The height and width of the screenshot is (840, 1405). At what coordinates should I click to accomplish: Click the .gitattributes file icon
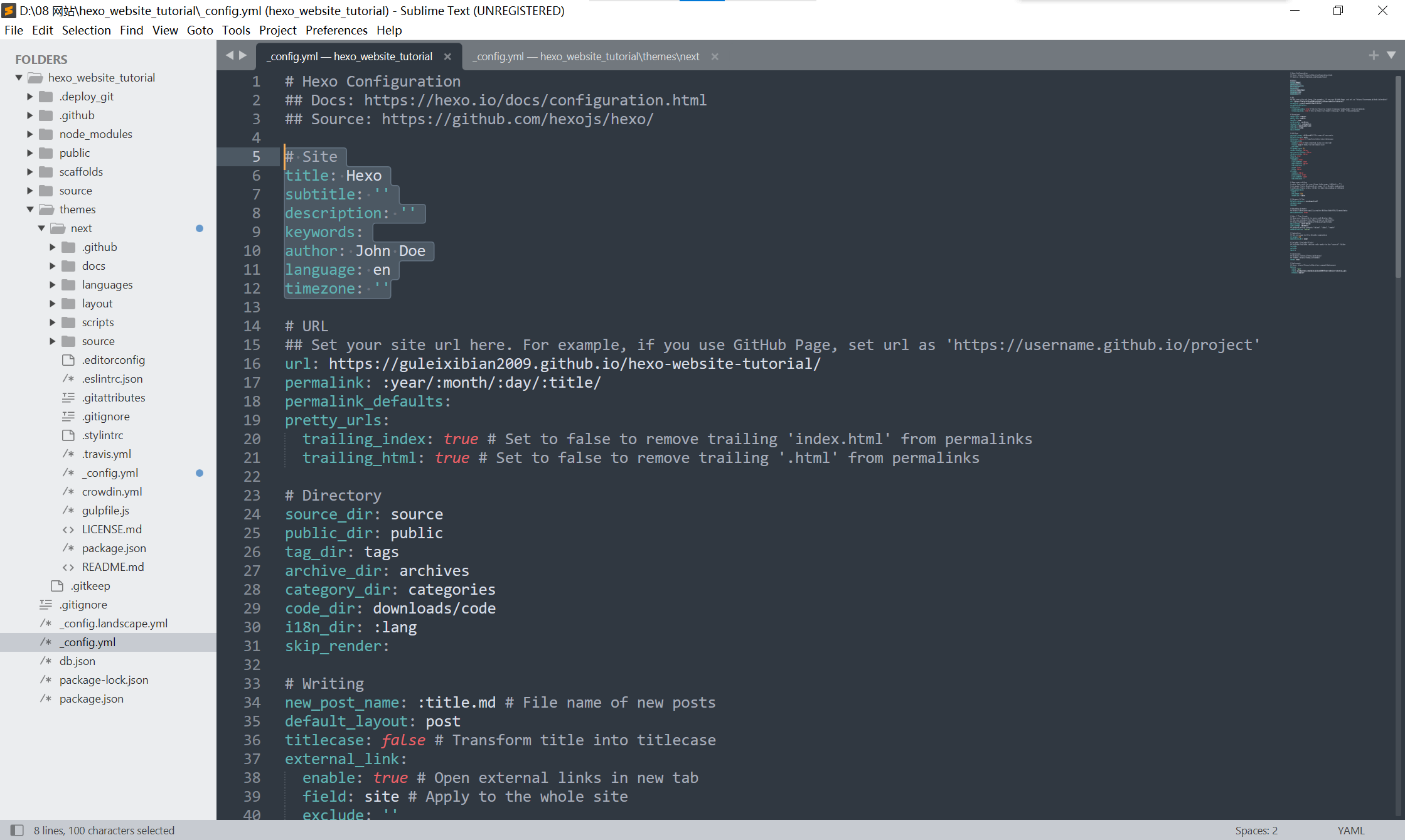tap(68, 398)
